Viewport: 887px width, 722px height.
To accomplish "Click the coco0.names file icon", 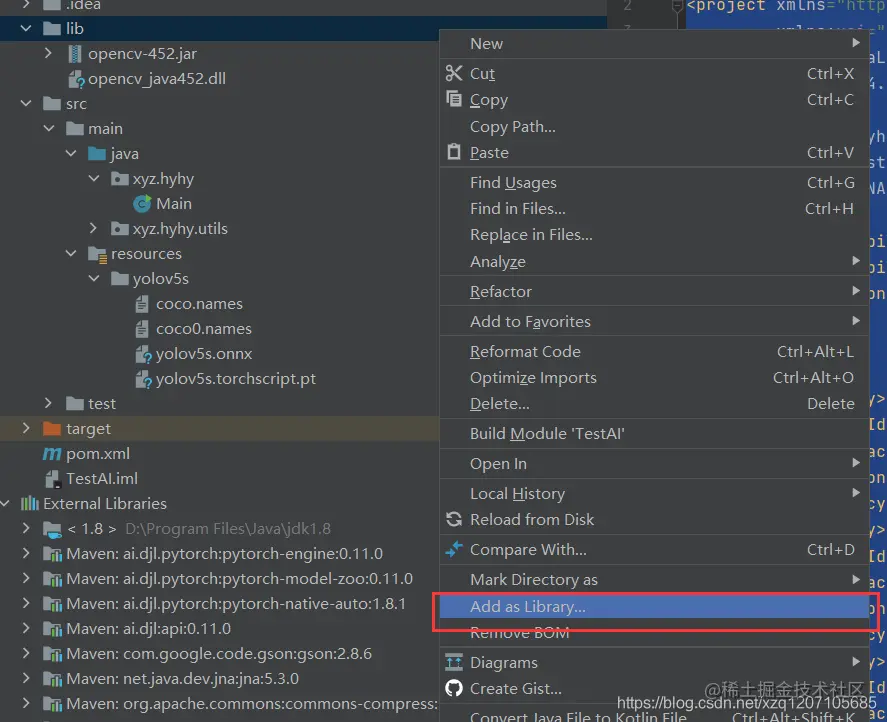I will (142, 329).
